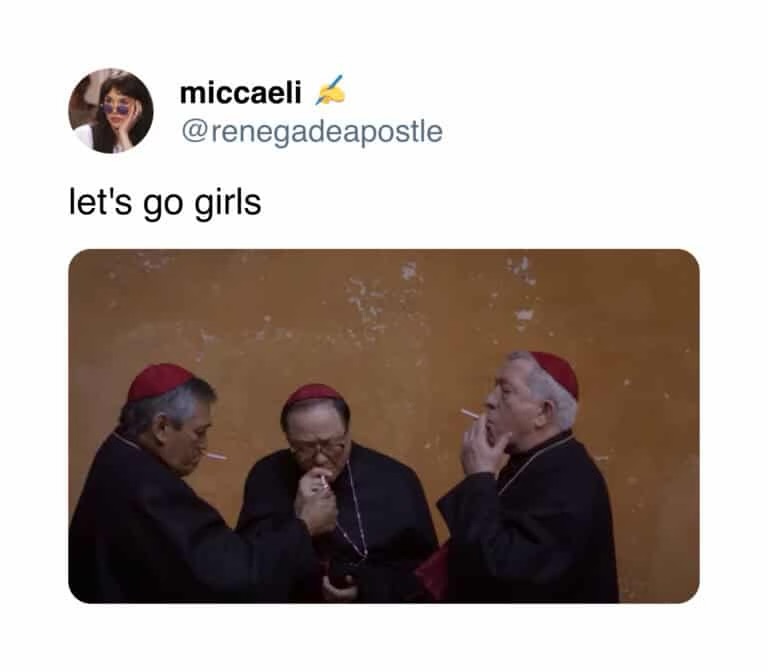Click the left man's red skullcap
Viewport: 768px width, 672px height.
point(159,381)
